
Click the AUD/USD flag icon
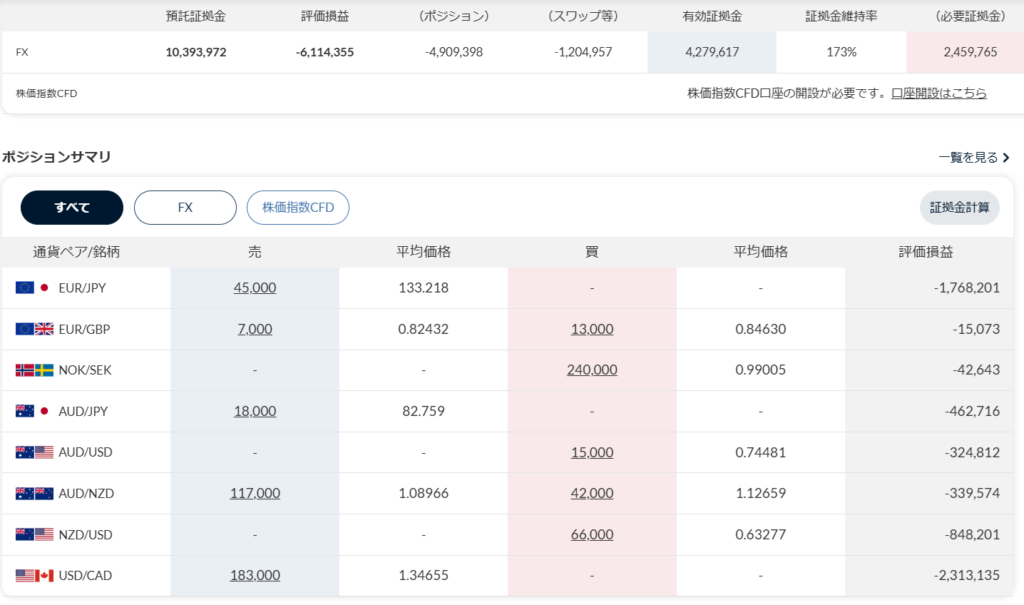point(34,452)
